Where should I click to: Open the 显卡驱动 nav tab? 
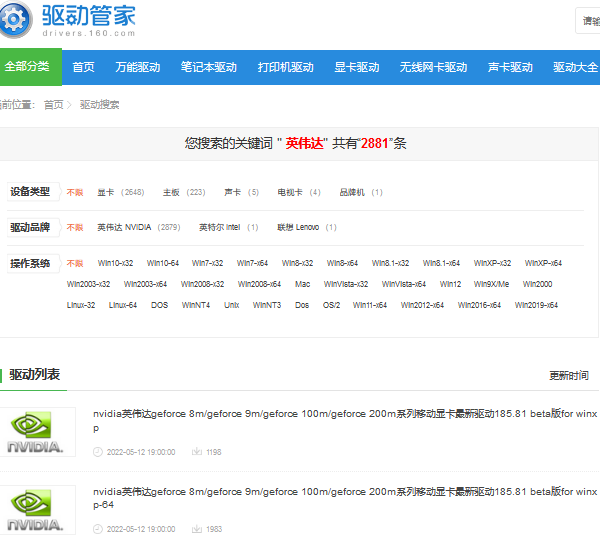click(x=357, y=67)
